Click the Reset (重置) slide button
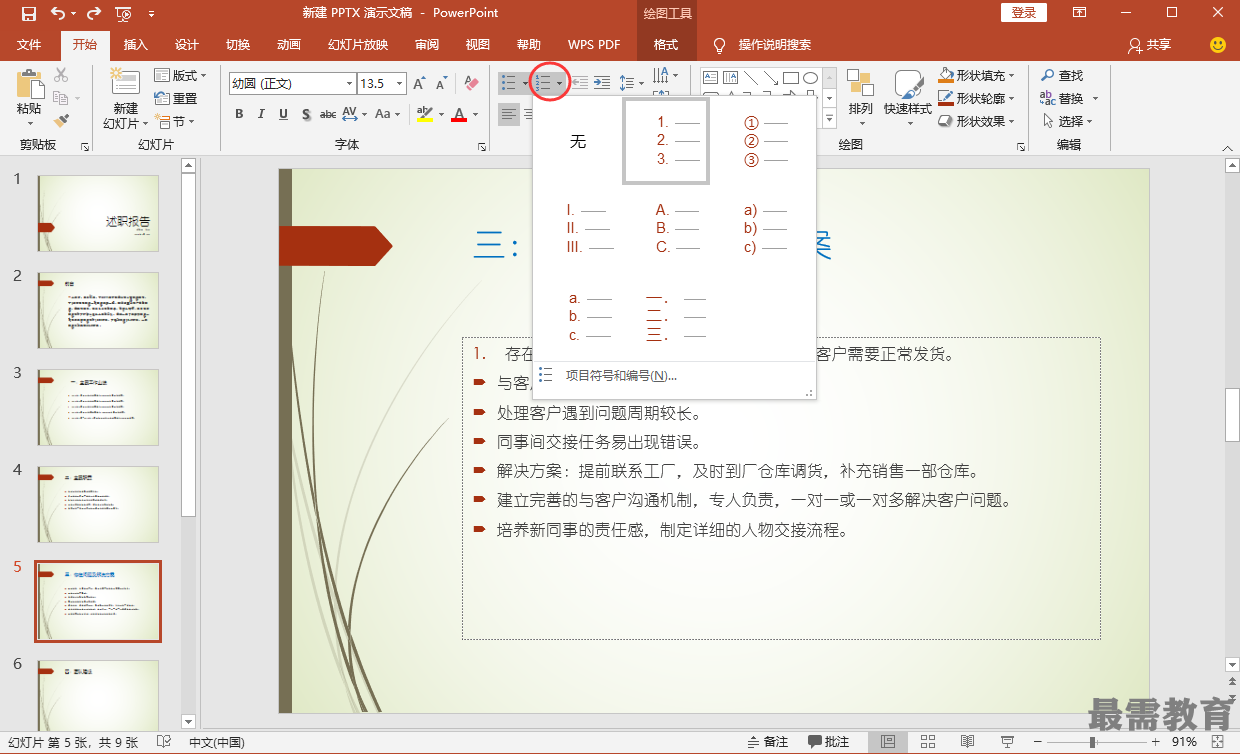 (176, 98)
